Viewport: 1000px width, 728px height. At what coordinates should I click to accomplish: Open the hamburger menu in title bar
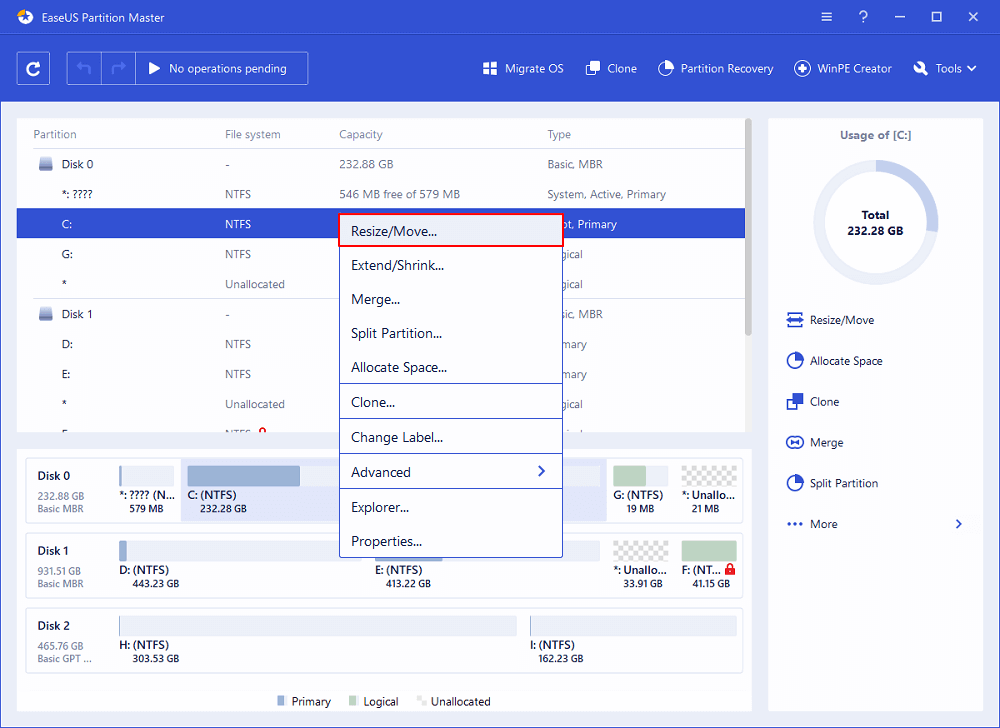pyautogui.click(x=827, y=17)
